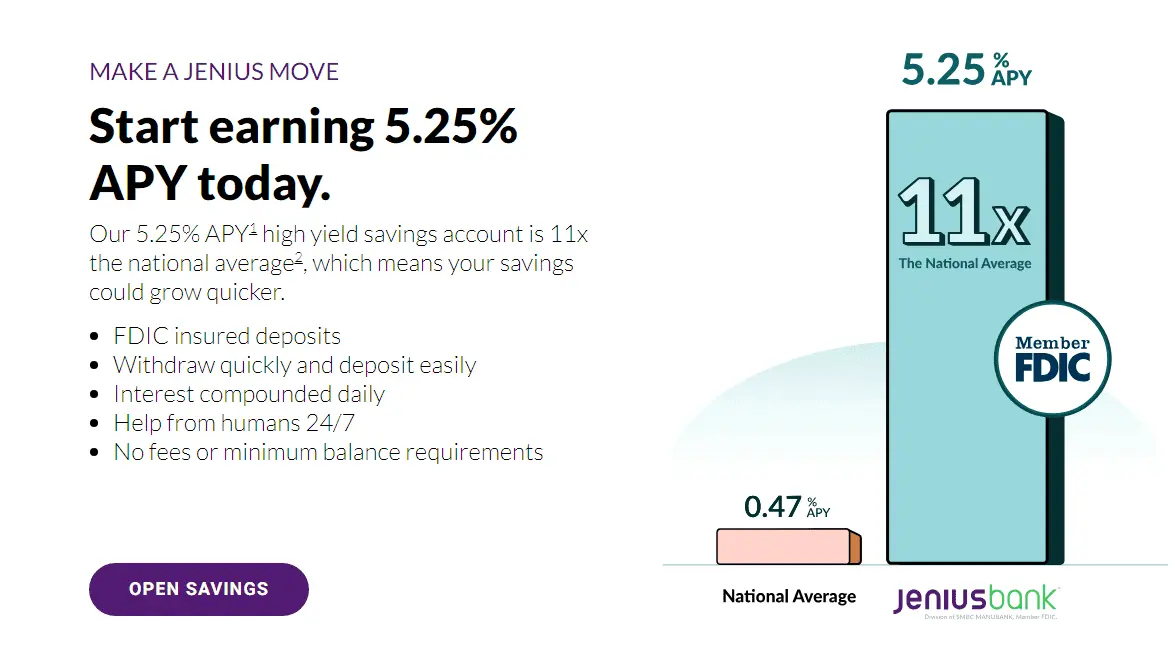Click the large 11x graphic

coord(963,212)
